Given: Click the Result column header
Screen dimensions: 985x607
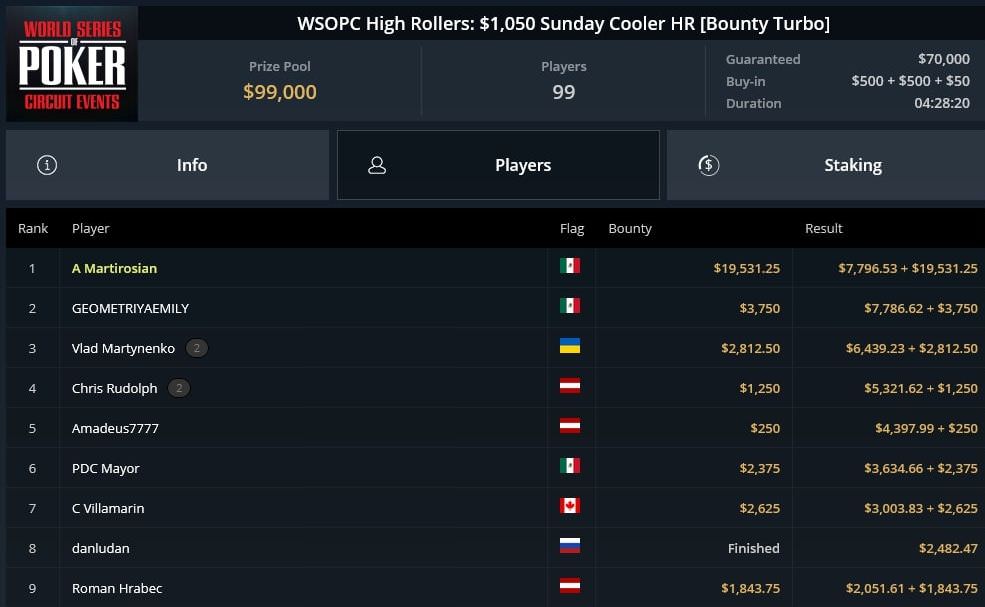Looking at the screenshot, I should tap(824, 229).
